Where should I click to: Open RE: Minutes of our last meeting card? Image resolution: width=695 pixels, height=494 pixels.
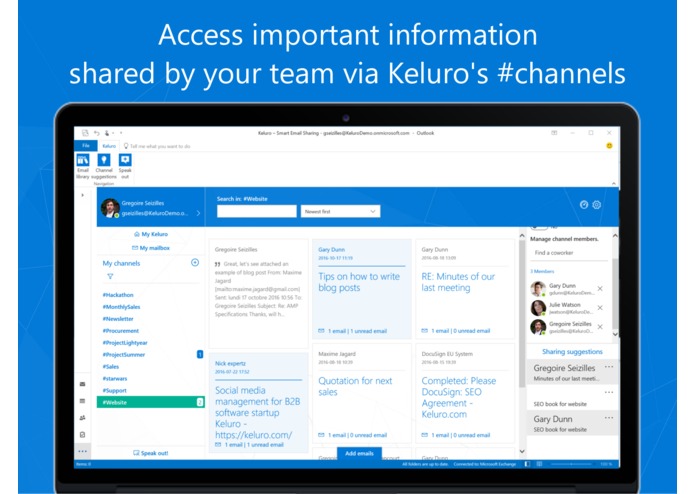coord(465,289)
